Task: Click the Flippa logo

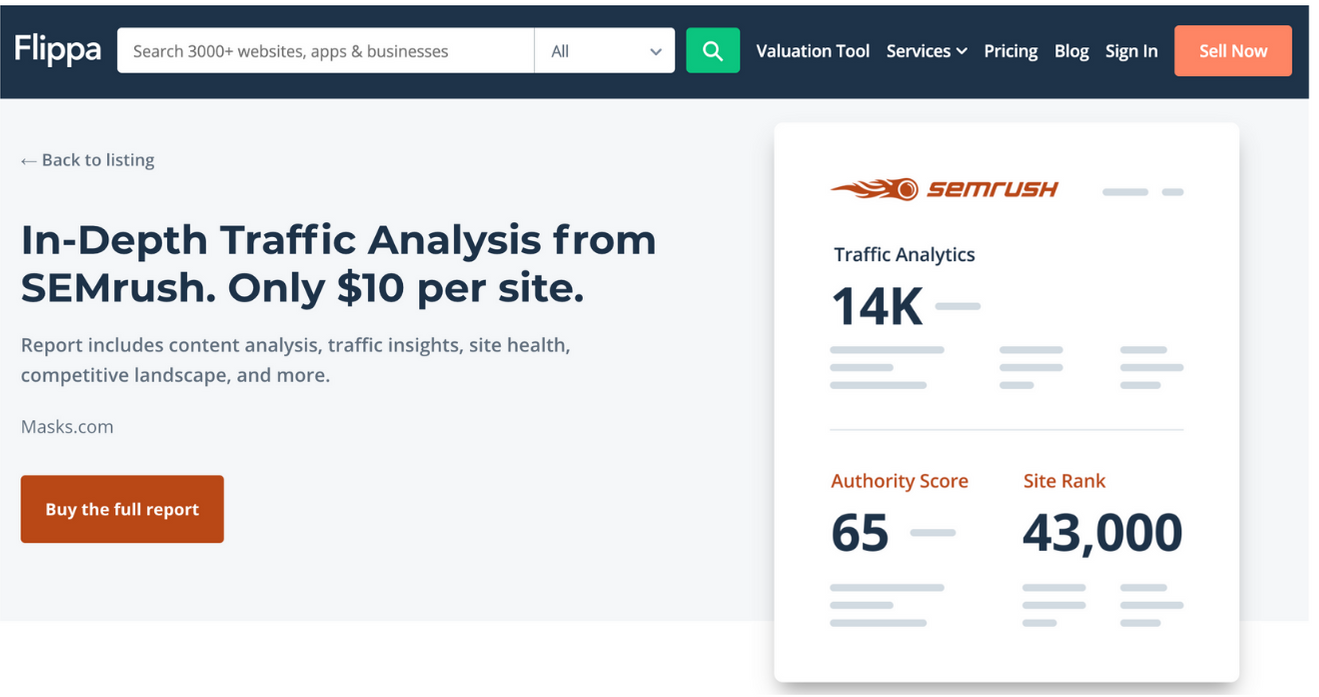Action: pyautogui.click(x=57, y=50)
